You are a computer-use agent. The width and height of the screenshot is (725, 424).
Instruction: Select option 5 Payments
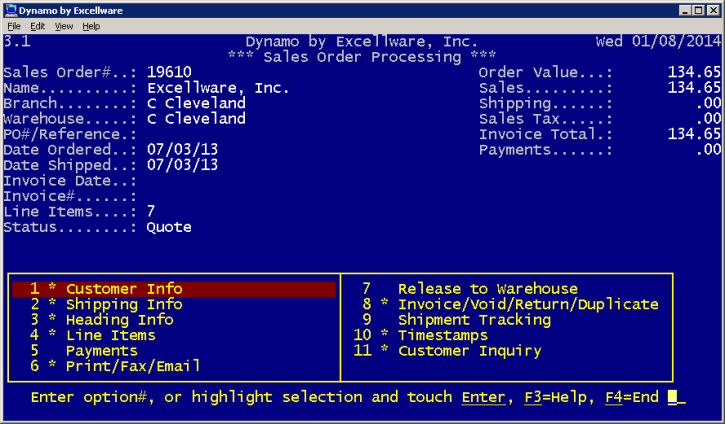click(84, 351)
